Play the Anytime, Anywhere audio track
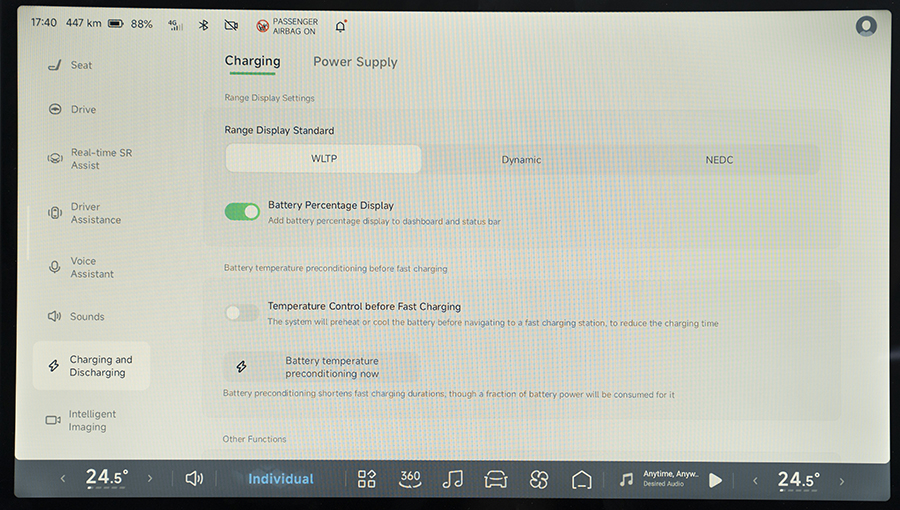This screenshot has height=510, width=900. [x=715, y=480]
